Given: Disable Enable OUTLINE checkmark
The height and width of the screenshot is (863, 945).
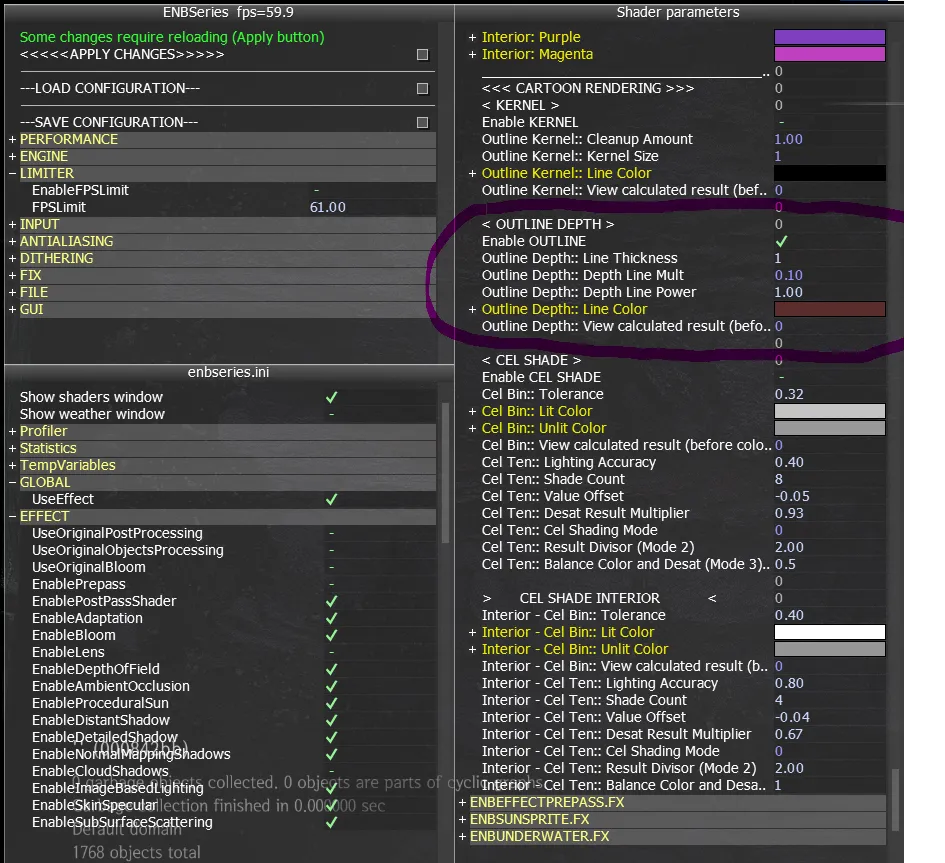Looking at the screenshot, I should click(x=782, y=241).
